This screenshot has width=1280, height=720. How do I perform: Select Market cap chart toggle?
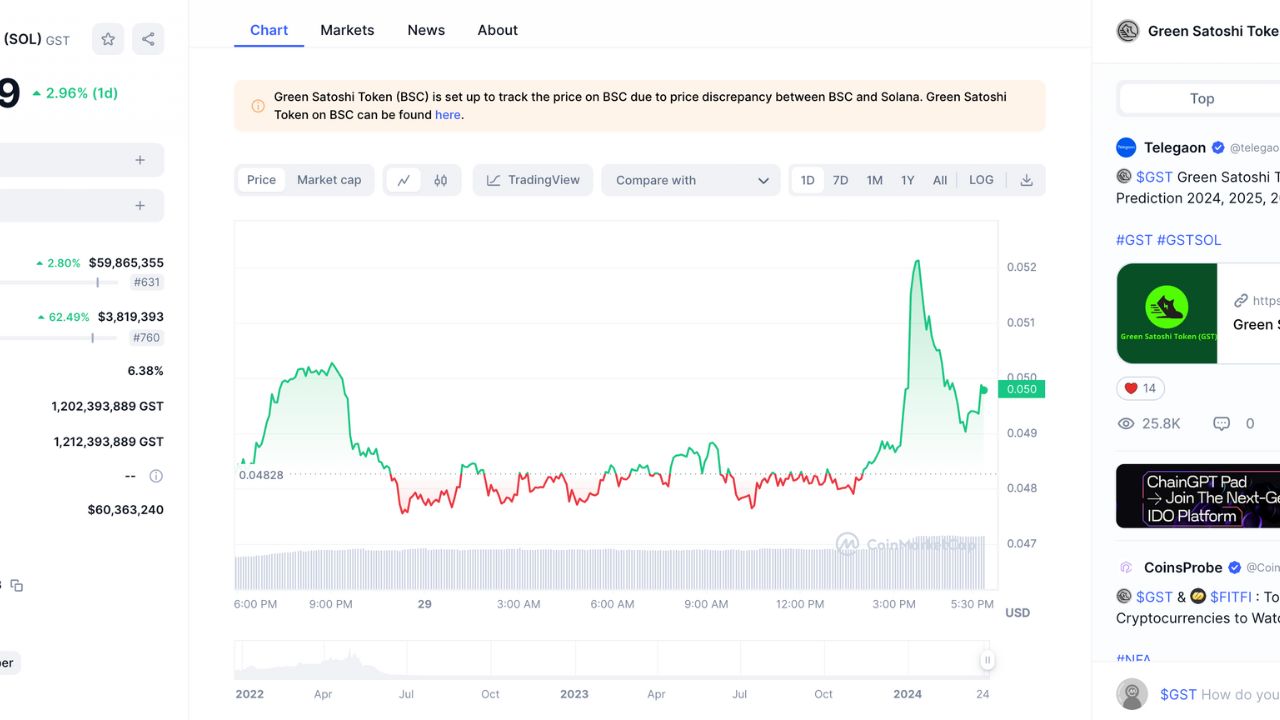tap(329, 180)
